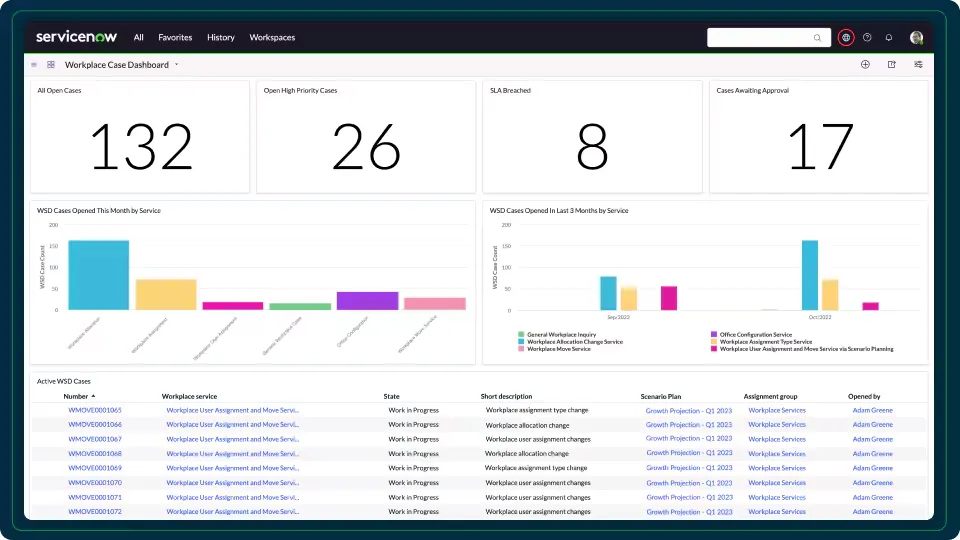Open Adam Greene link in first row
The width and height of the screenshot is (960, 540).
(x=872, y=410)
